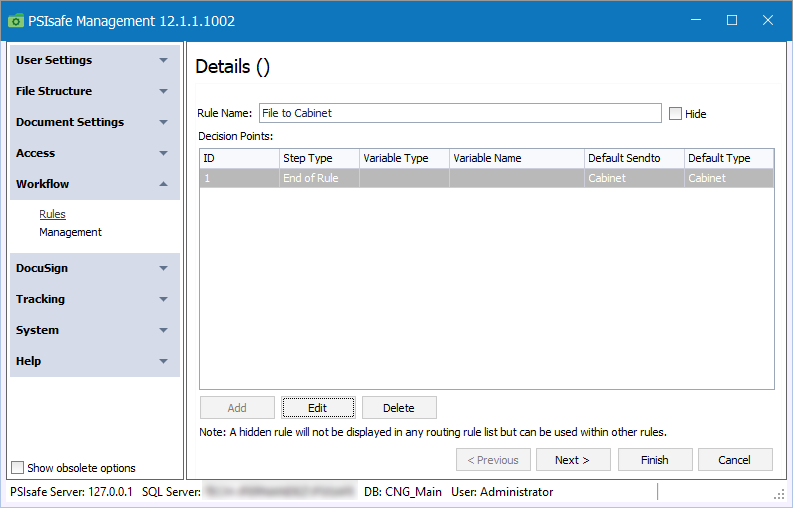Sort by the ID column header
This screenshot has width=793, height=508.
tap(239, 158)
